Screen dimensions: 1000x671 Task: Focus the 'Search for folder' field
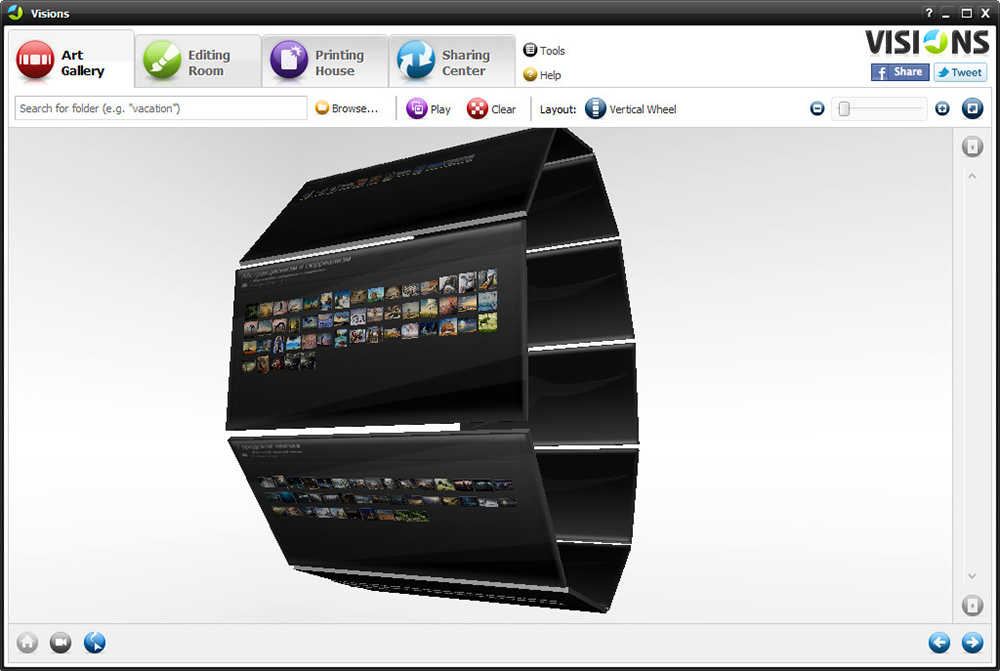coord(161,108)
